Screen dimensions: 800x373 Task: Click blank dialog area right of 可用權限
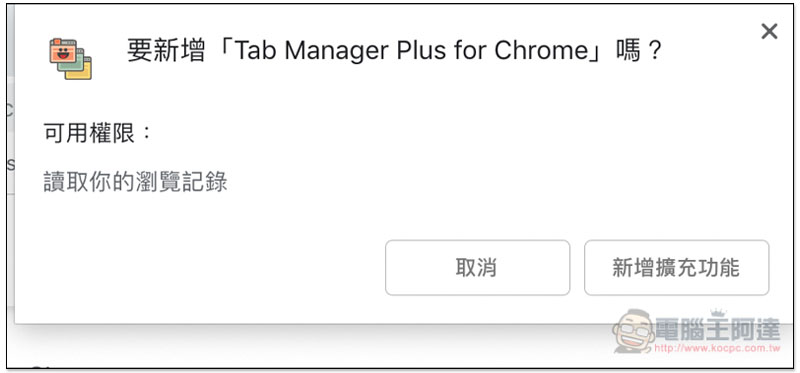tap(459, 134)
